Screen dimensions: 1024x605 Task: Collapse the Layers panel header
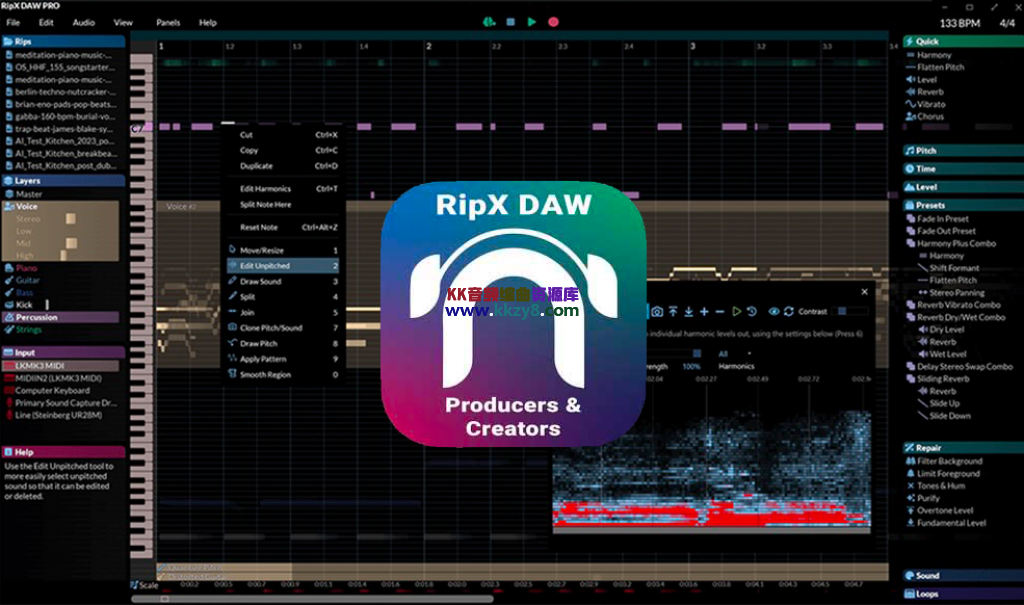point(63,180)
